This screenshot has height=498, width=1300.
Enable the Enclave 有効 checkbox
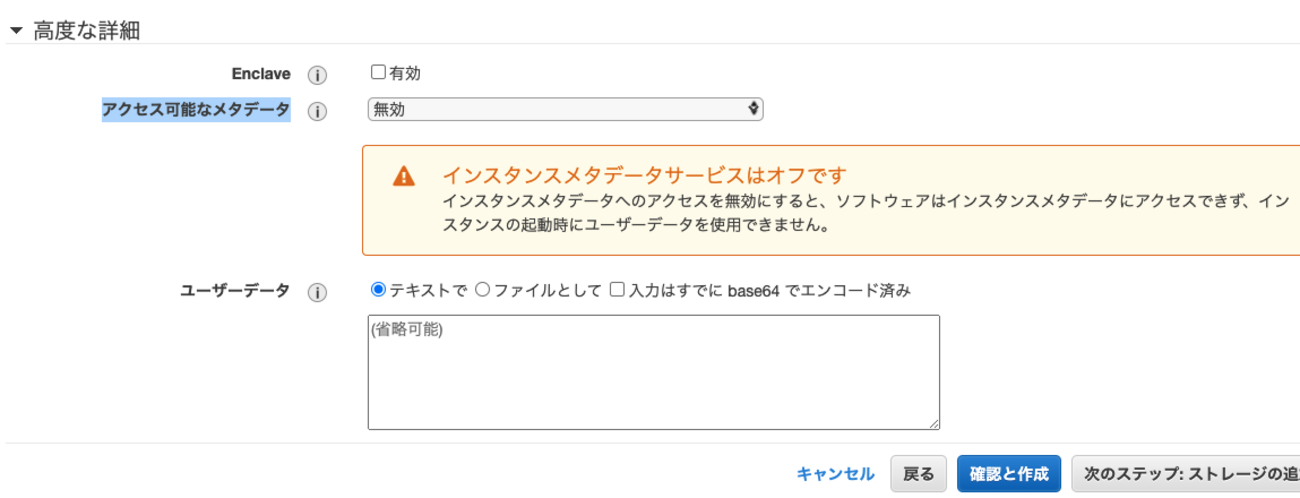(378, 72)
